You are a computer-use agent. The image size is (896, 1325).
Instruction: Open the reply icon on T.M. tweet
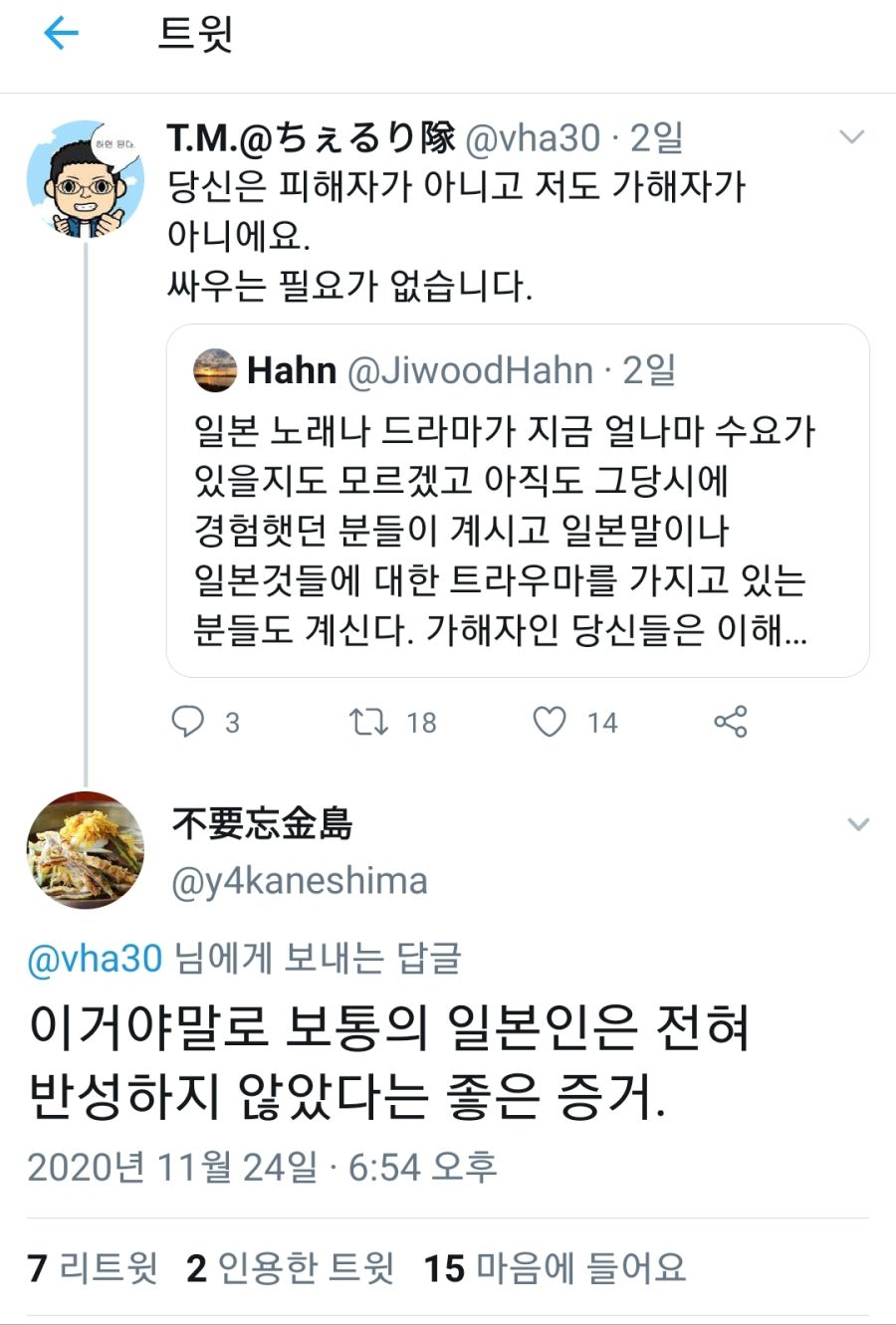point(187,722)
